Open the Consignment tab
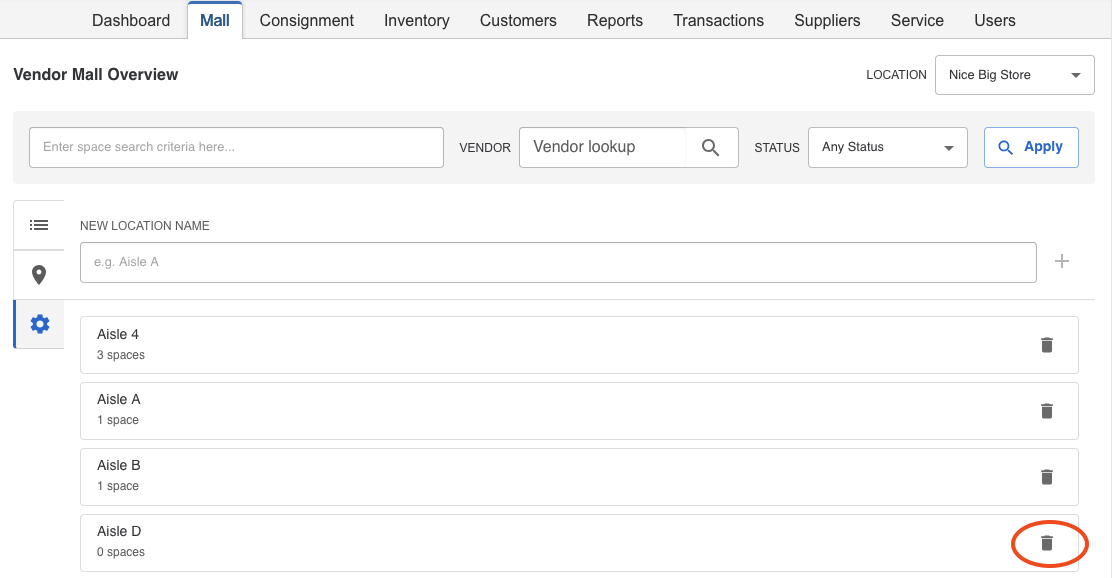1112x578 pixels. [306, 21]
